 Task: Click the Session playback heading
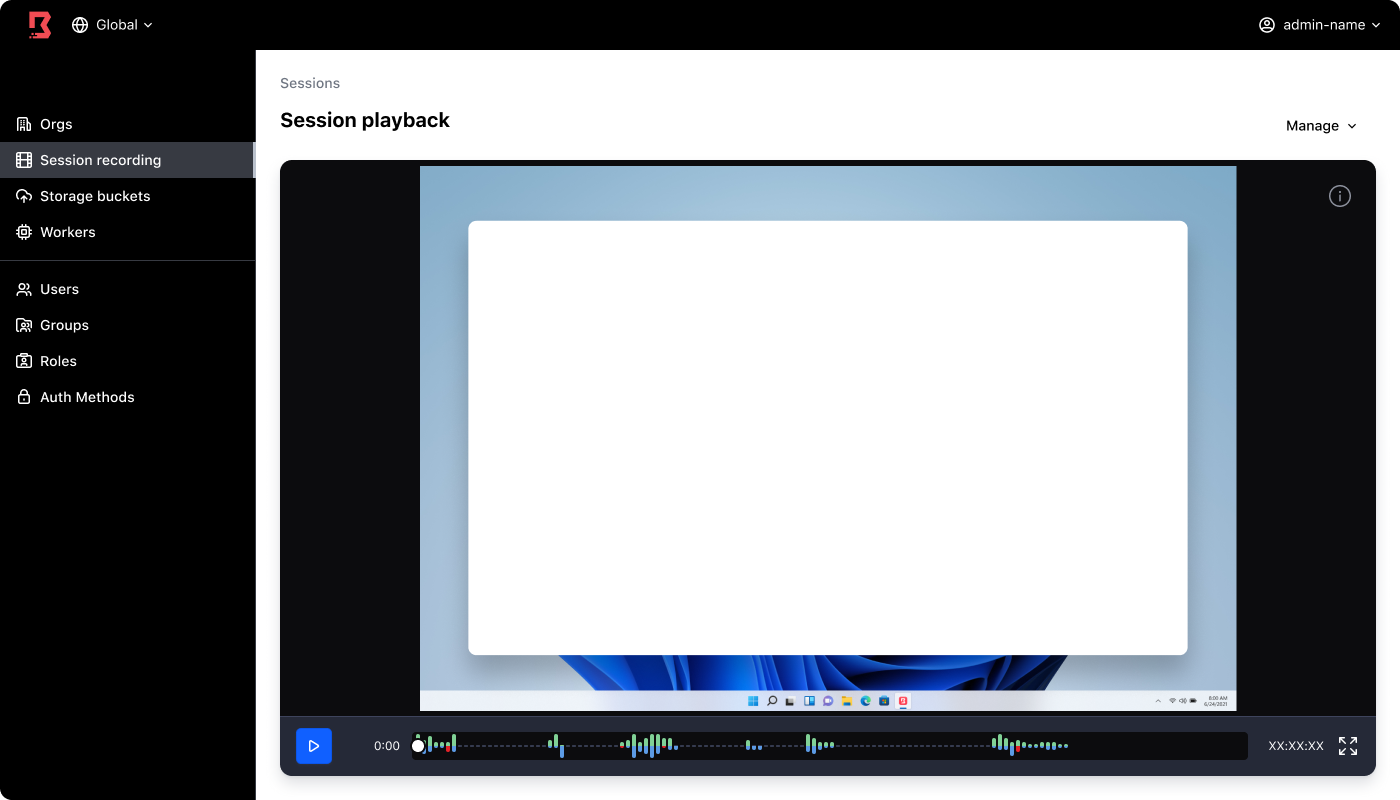(x=365, y=120)
